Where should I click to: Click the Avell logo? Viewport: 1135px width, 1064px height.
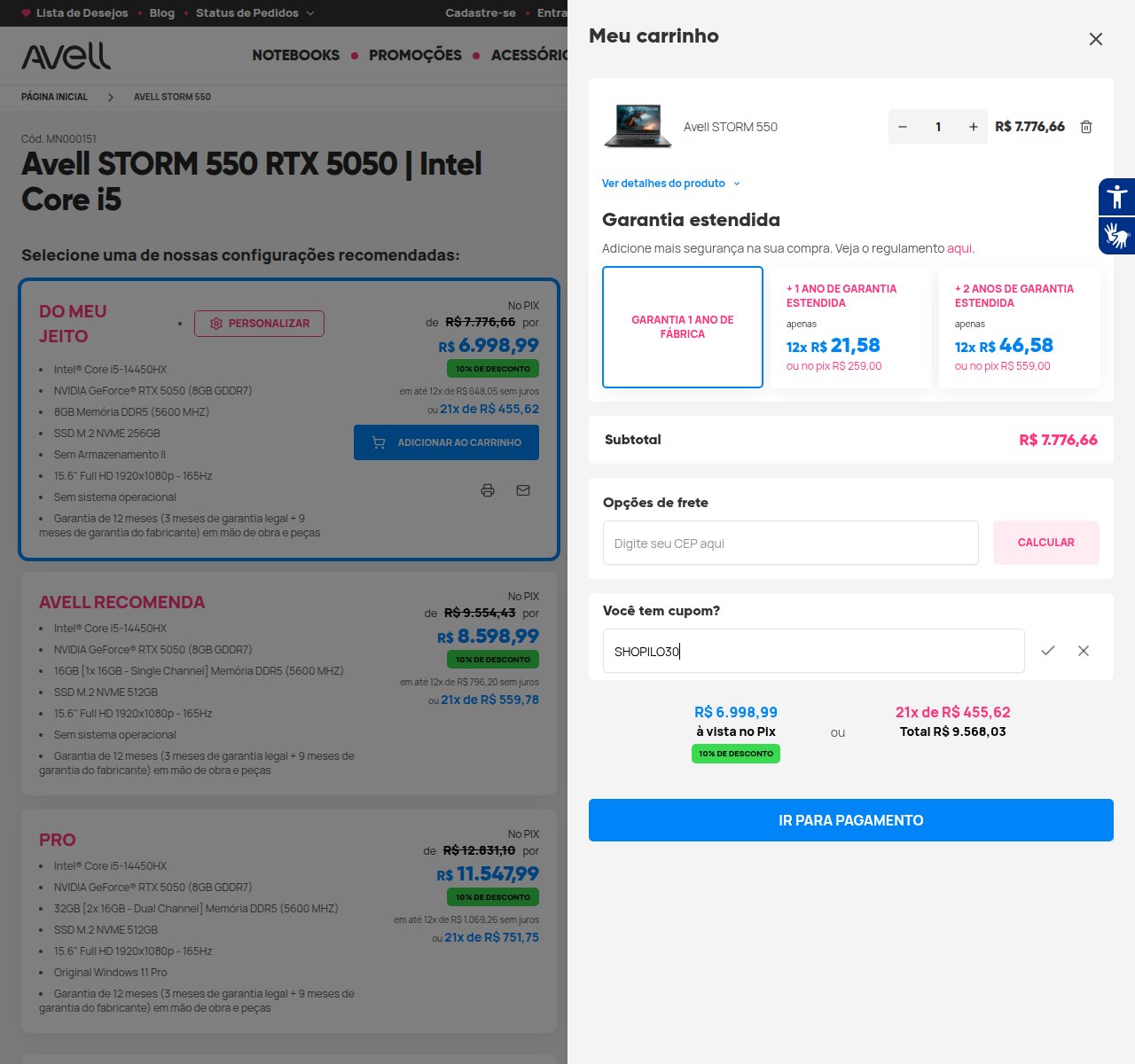(67, 56)
